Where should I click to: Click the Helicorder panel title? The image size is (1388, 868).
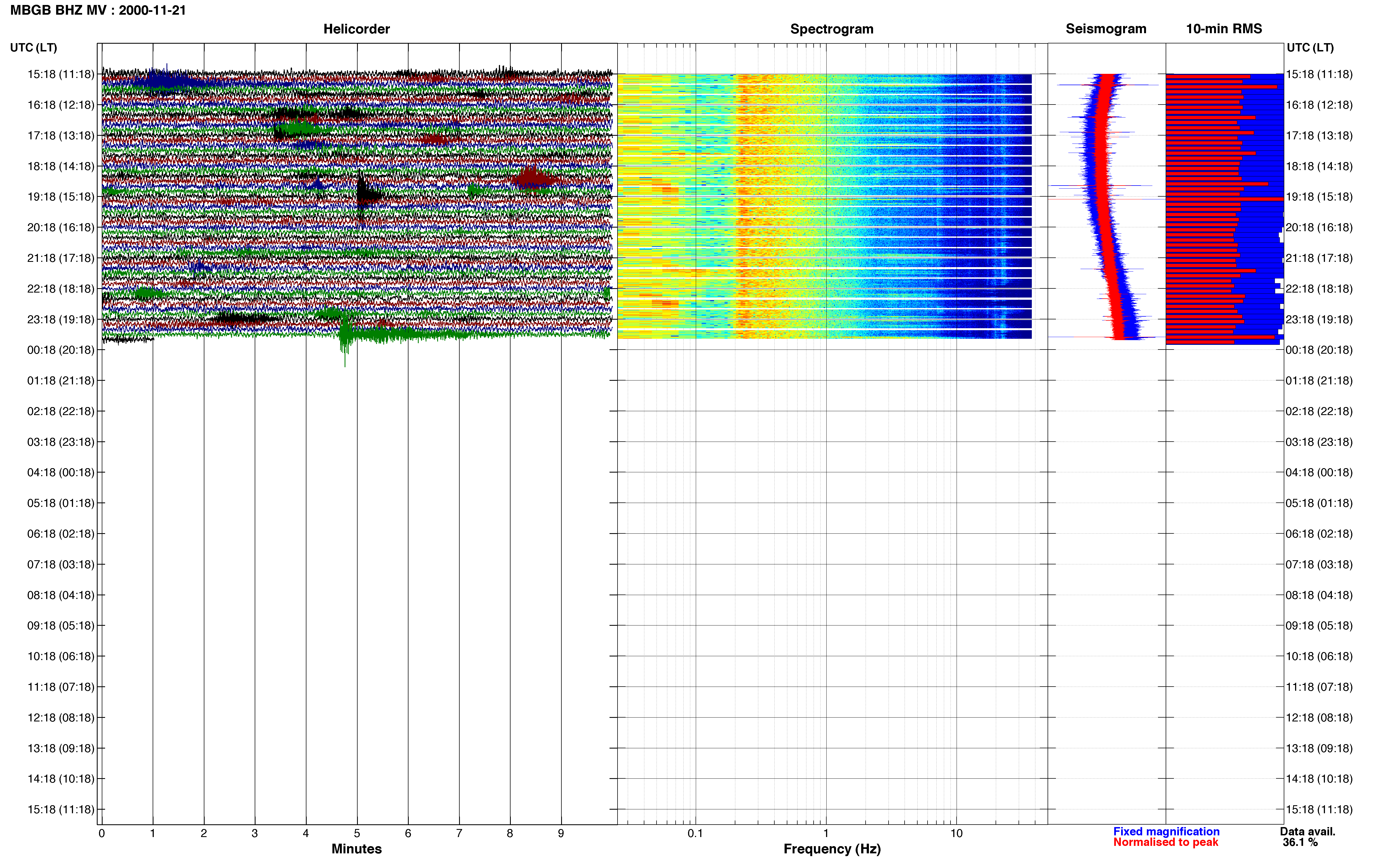tap(356, 29)
